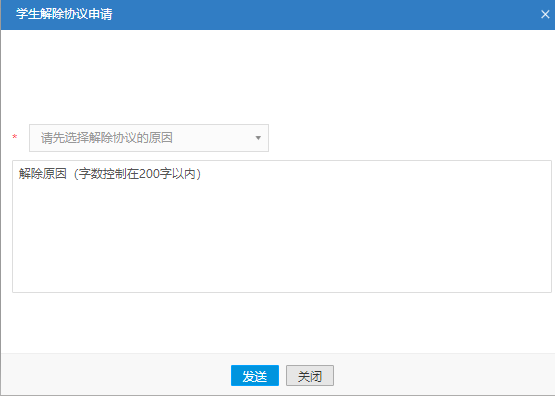Cancel the request by clicking 关闭

310,375
